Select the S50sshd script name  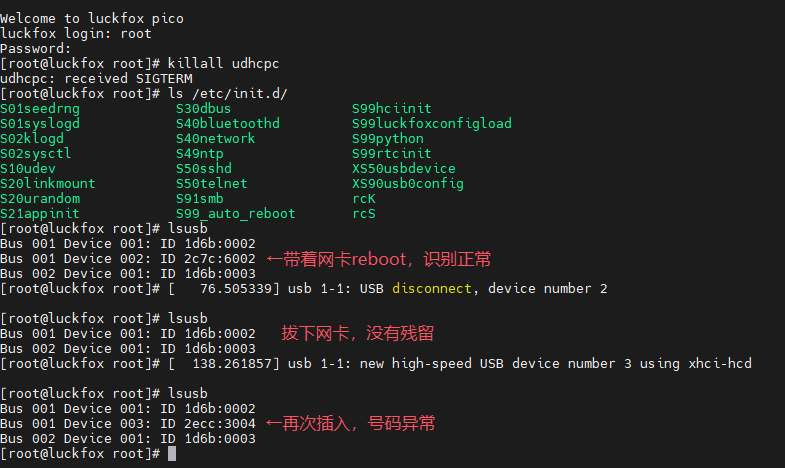click(204, 169)
